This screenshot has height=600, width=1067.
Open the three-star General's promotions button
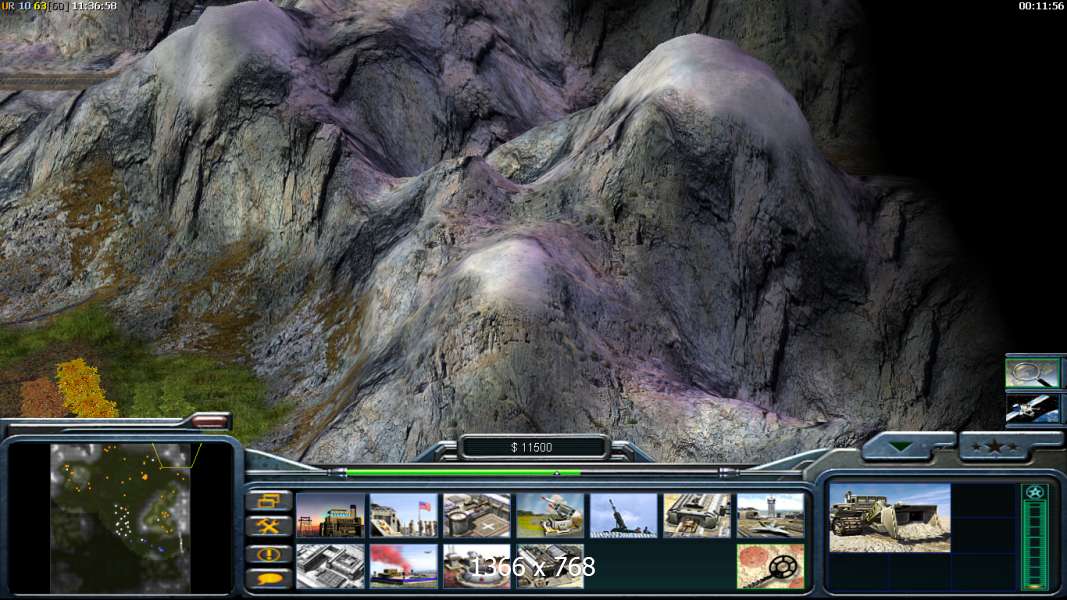[x=996, y=447]
